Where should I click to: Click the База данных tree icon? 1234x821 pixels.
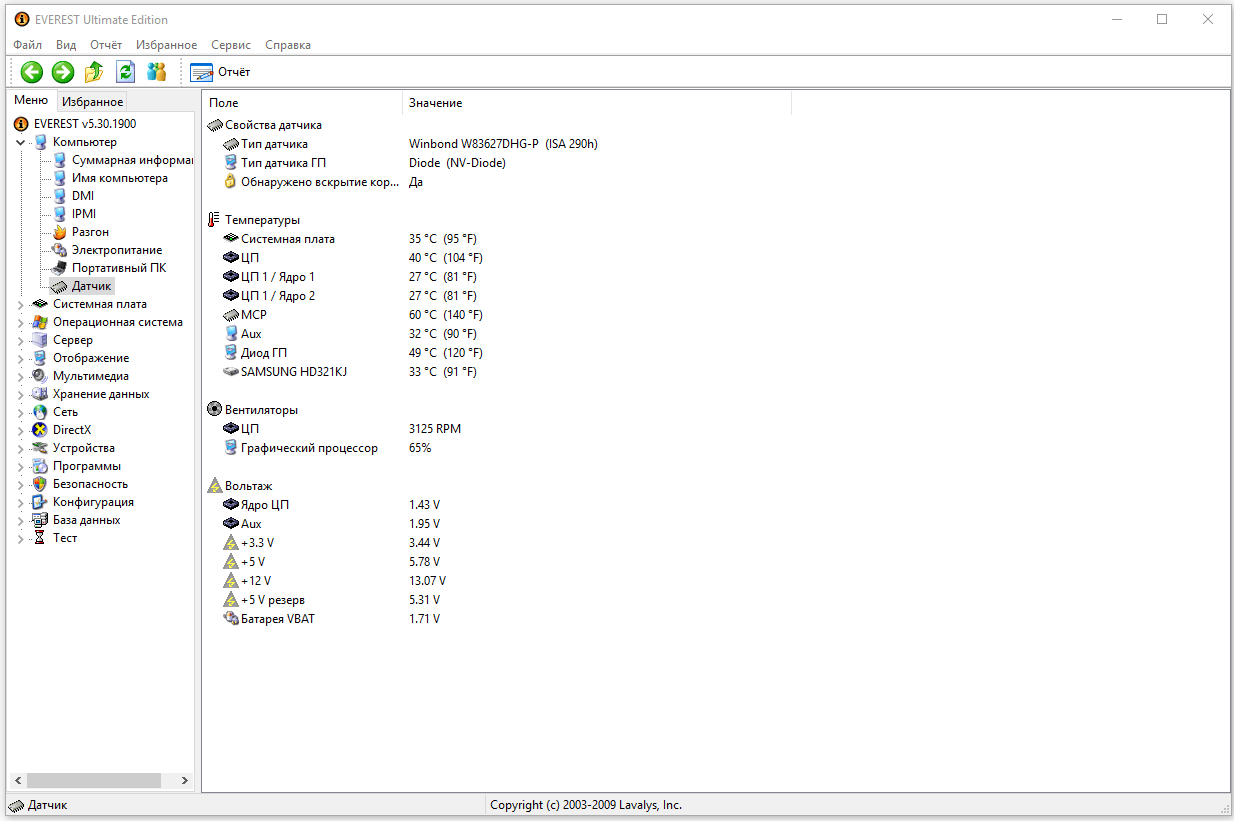pyautogui.click(x=40, y=520)
